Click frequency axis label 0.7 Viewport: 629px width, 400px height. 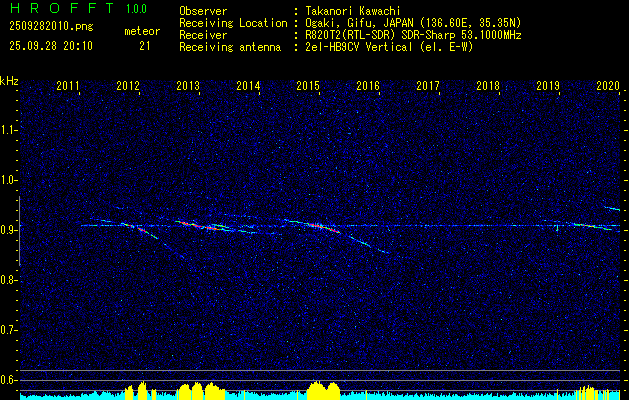pos(8,330)
